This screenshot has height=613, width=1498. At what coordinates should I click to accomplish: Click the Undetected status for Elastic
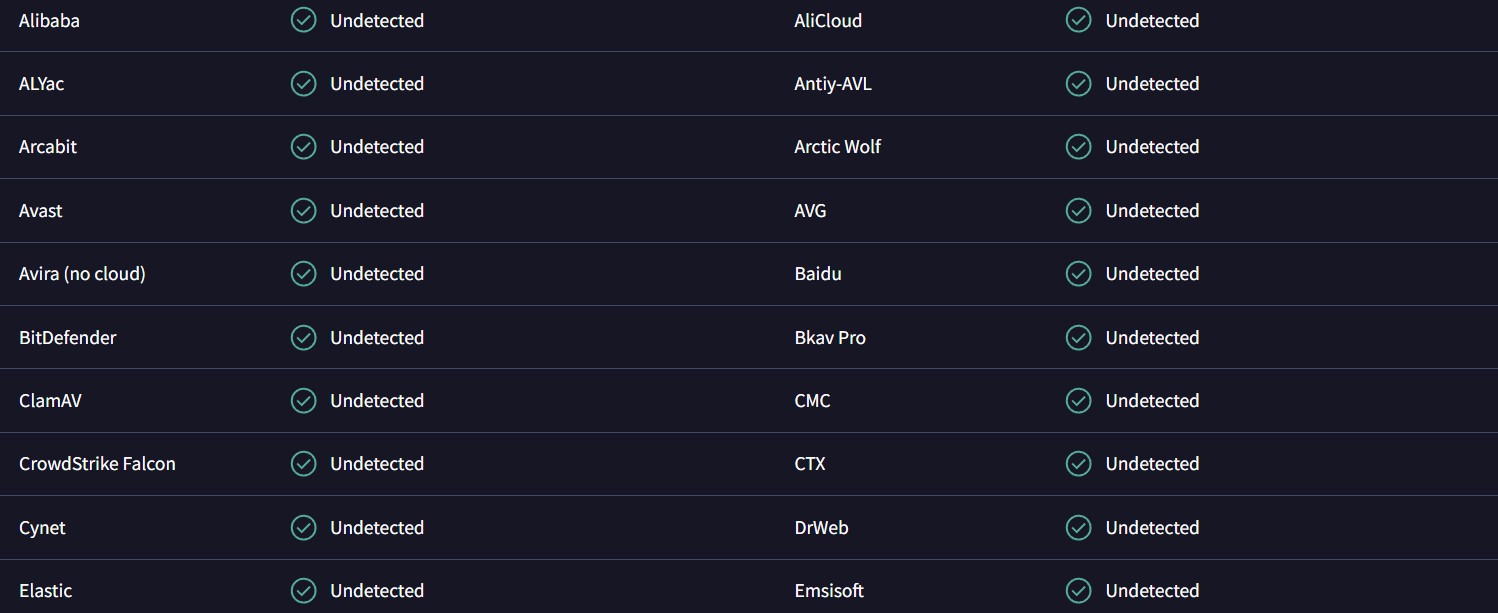pos(377,590)
